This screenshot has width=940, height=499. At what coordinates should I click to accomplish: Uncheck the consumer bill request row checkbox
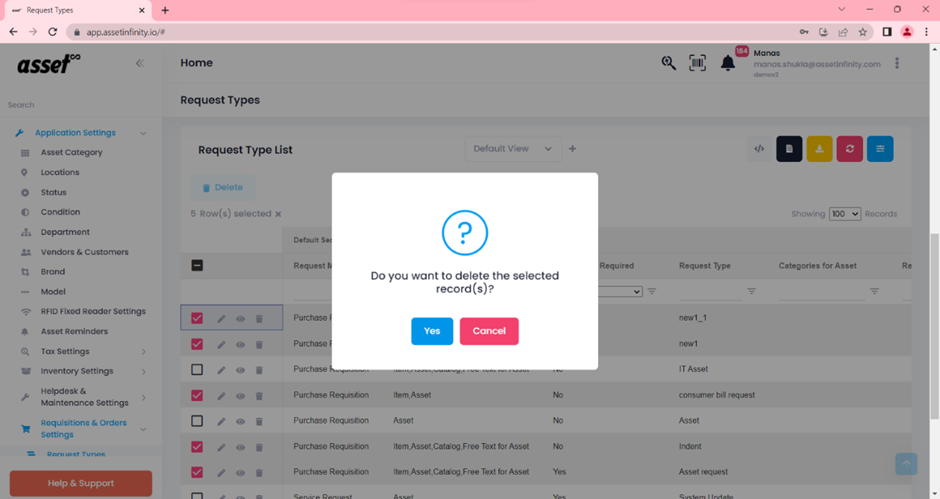click(197, 395)
